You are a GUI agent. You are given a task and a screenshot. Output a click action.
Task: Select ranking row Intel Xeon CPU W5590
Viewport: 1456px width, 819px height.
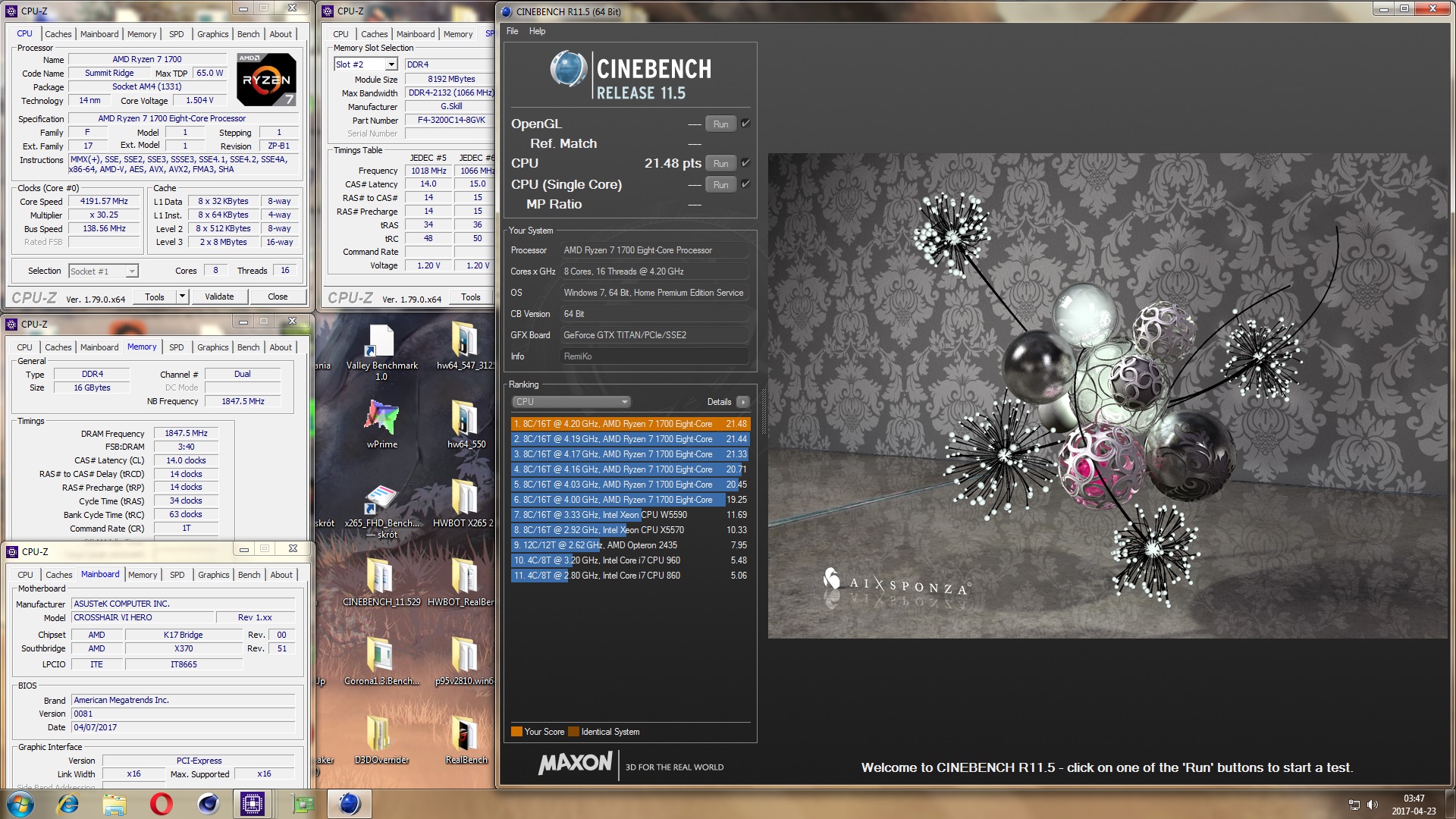point(631,515)
